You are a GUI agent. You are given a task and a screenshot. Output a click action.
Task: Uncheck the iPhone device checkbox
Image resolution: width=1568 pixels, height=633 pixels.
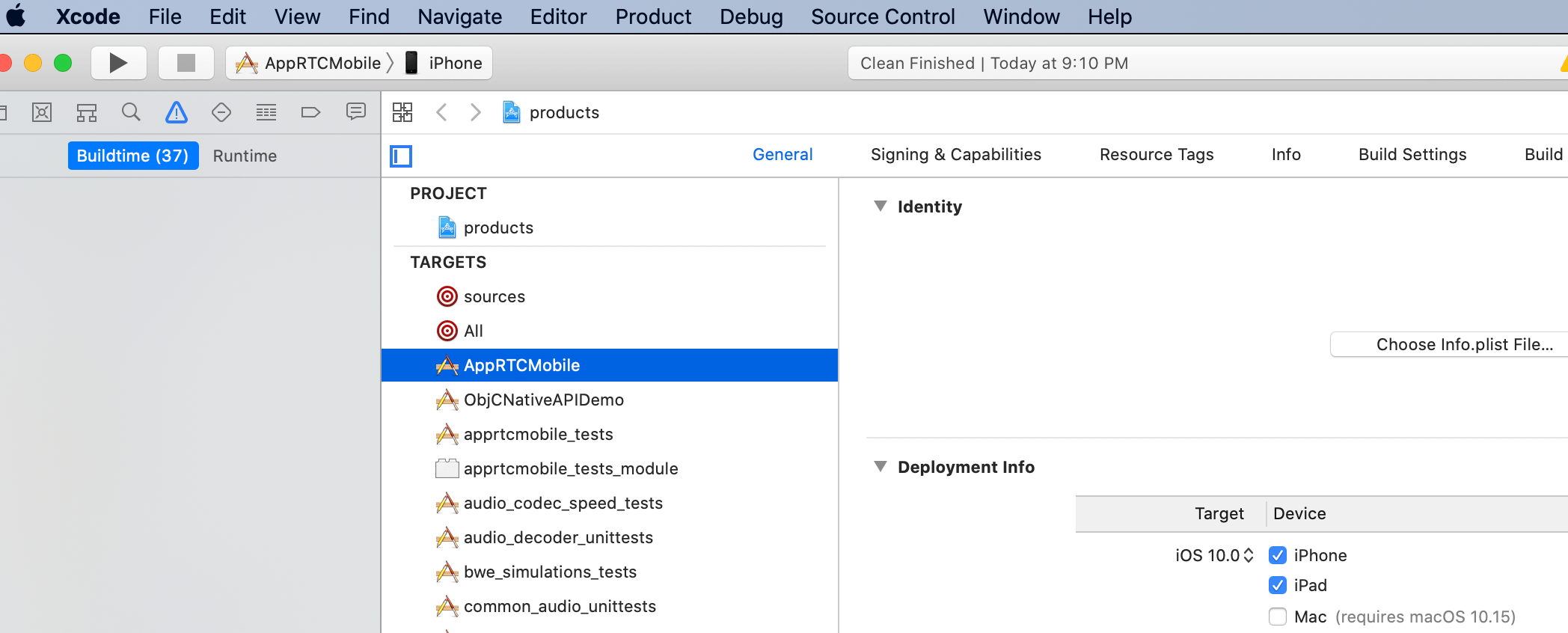pyautogui.click(x=1278, y=555)
